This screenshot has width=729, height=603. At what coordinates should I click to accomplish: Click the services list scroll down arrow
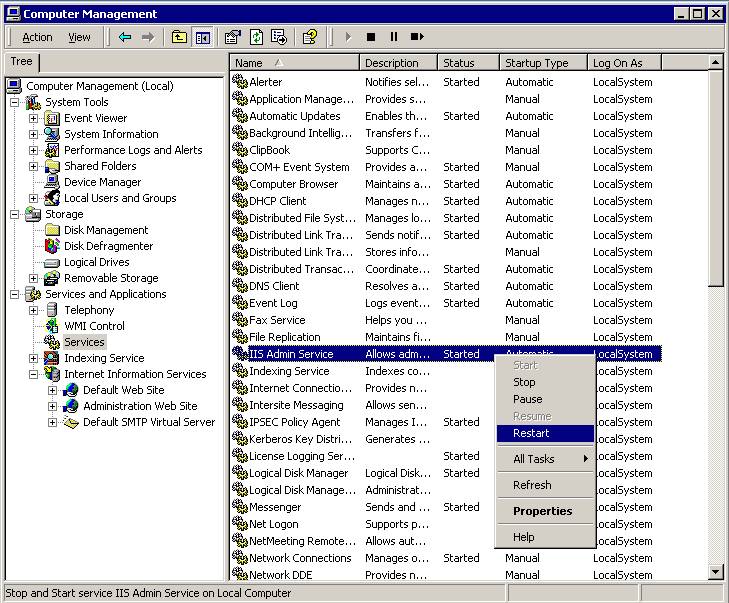[x=716, y=572]
